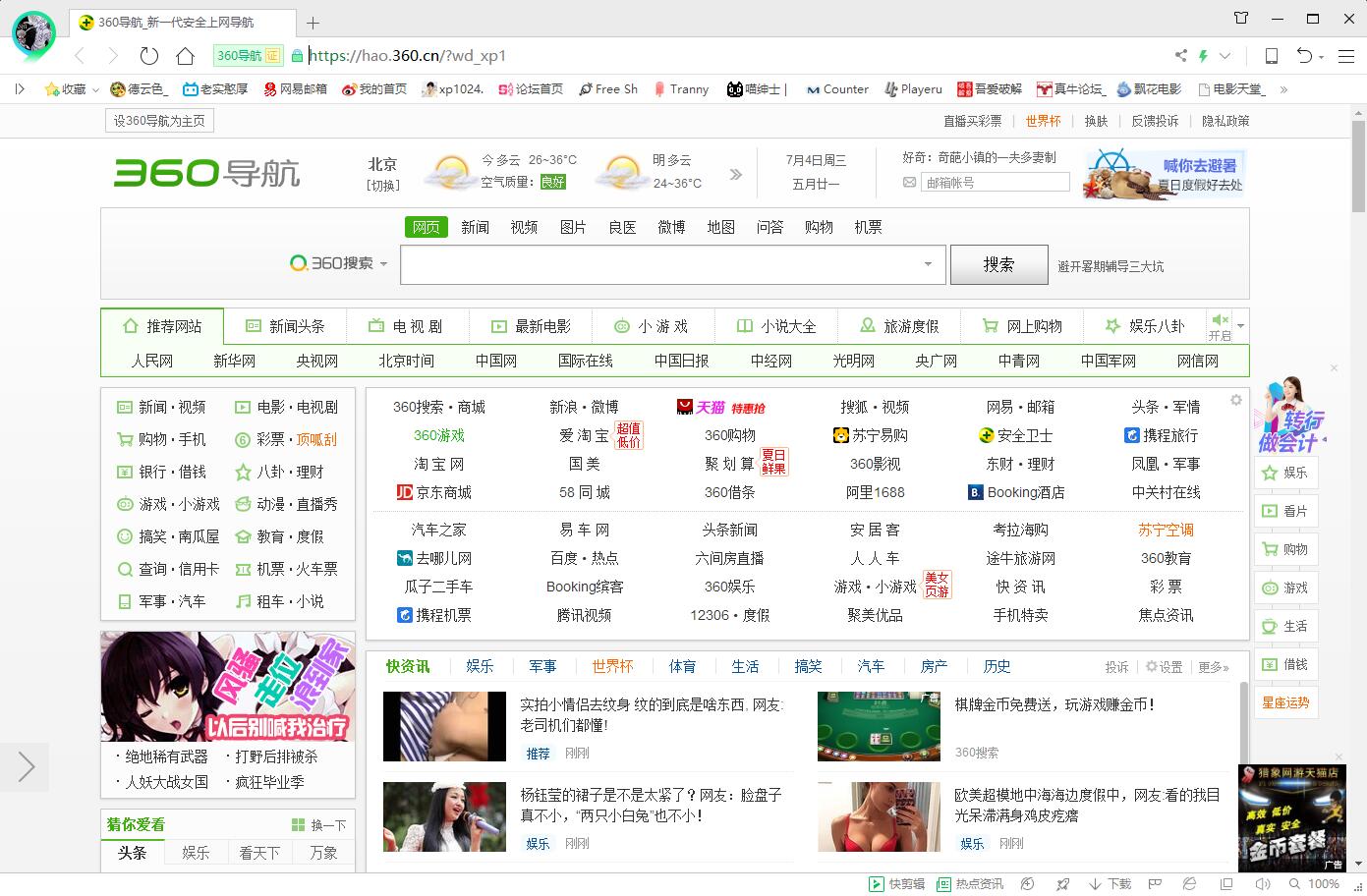Click the share icon in address bar
The height and width of the screenshot is (896, 1367).
(x=1180, y=56)
